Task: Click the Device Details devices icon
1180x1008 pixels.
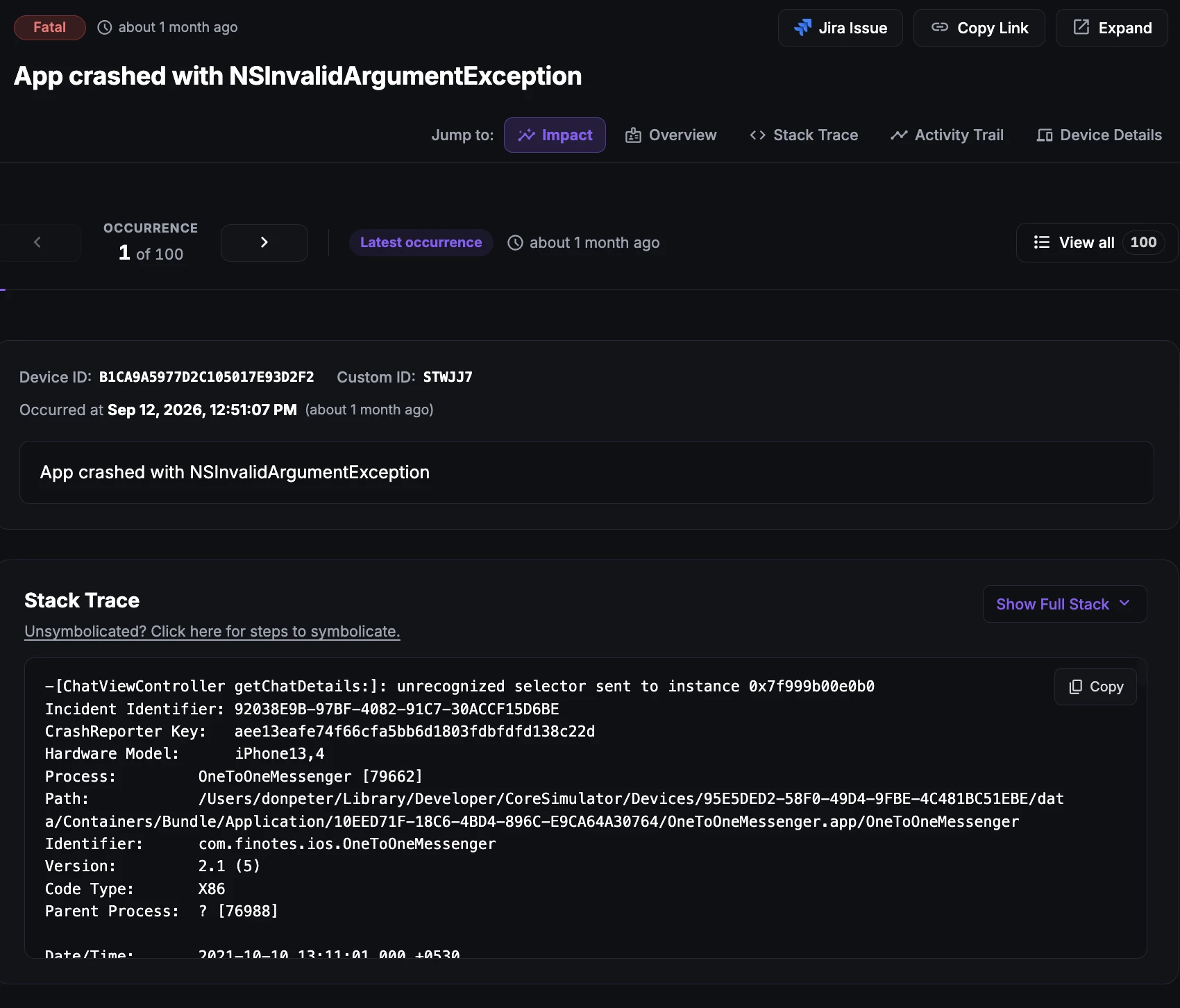Action: point(1045,135)
